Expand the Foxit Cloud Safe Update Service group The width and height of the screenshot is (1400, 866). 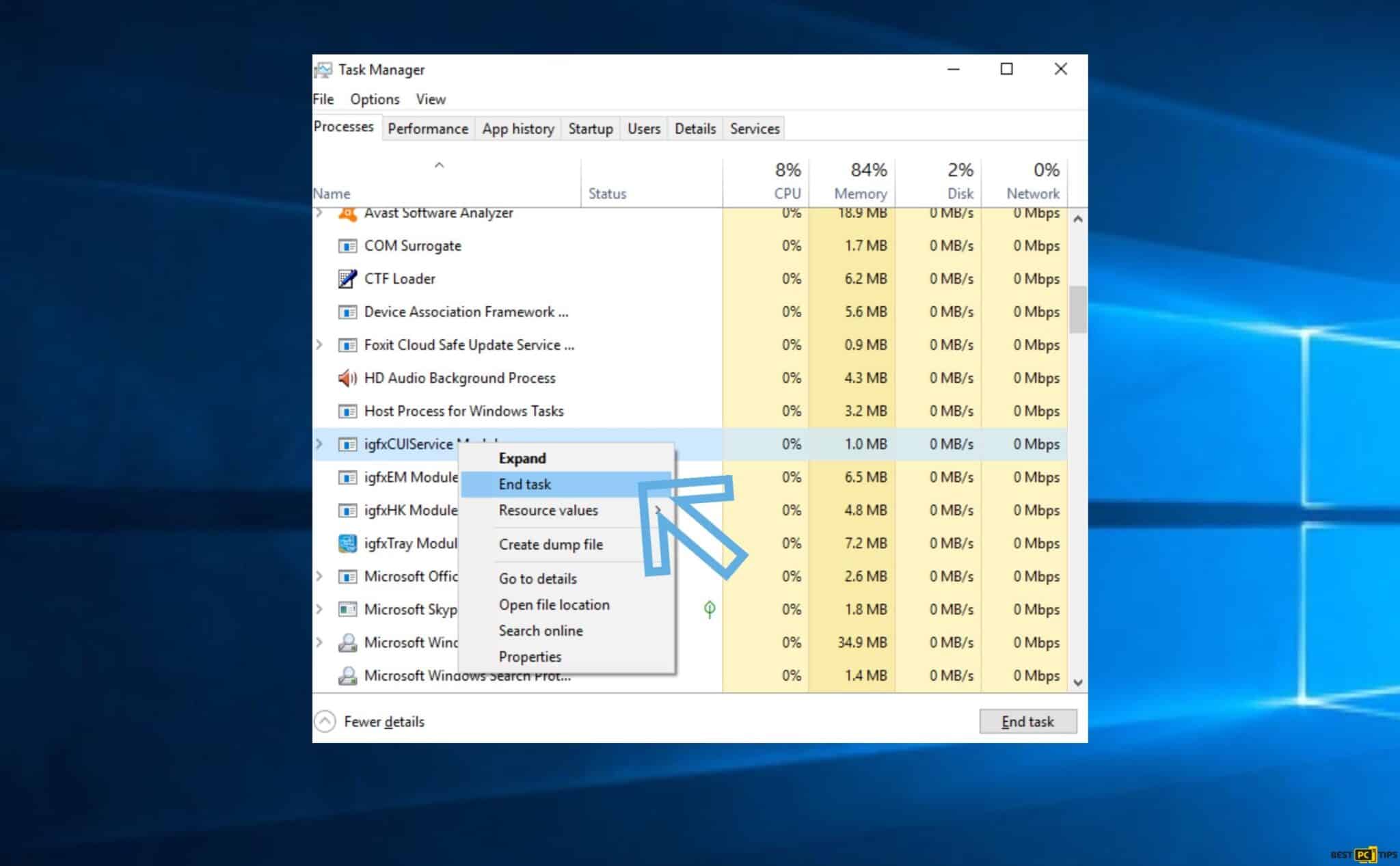click(319, 344)
